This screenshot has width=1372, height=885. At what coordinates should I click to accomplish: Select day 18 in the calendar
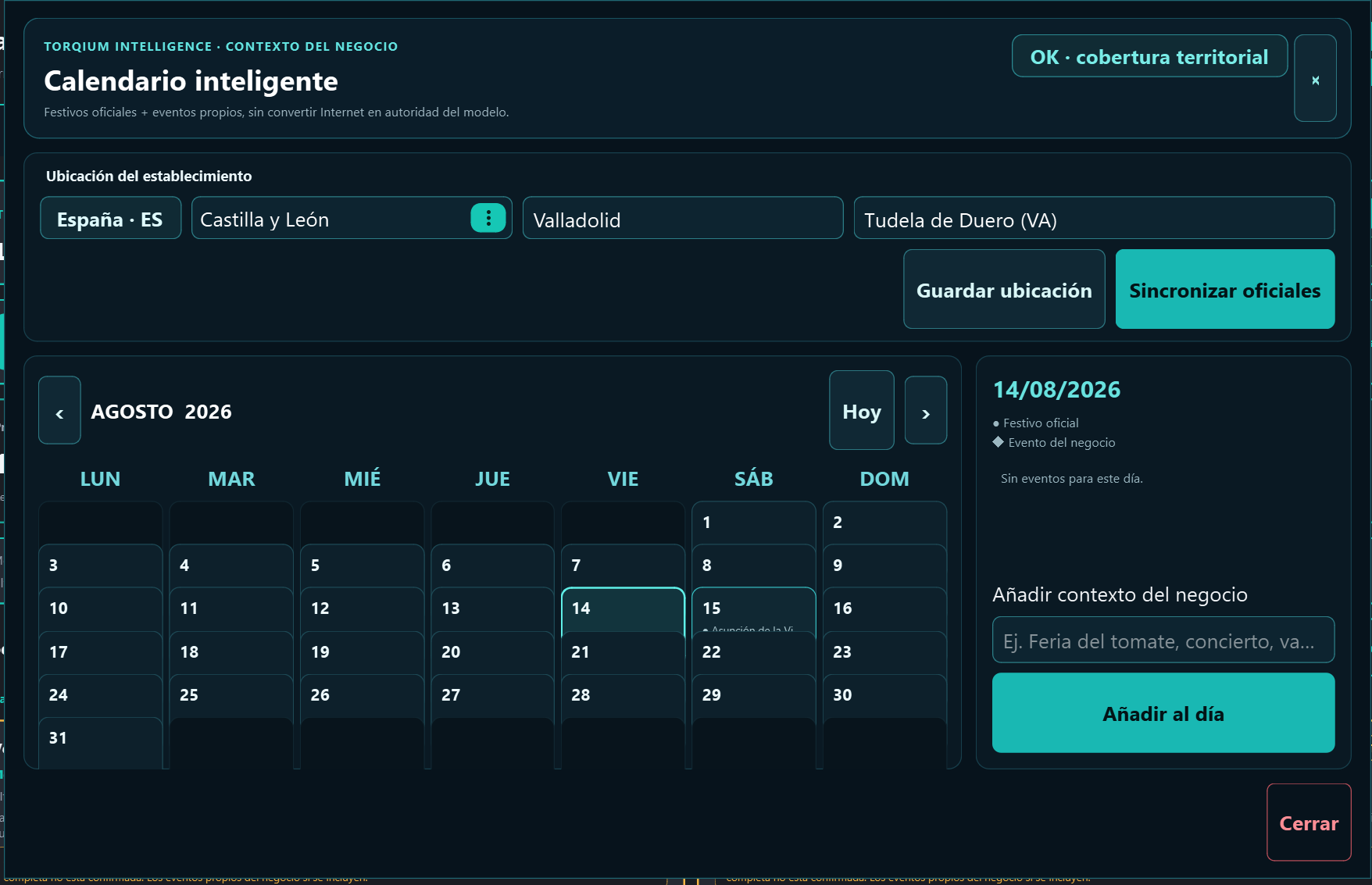(x=231, y=653)
